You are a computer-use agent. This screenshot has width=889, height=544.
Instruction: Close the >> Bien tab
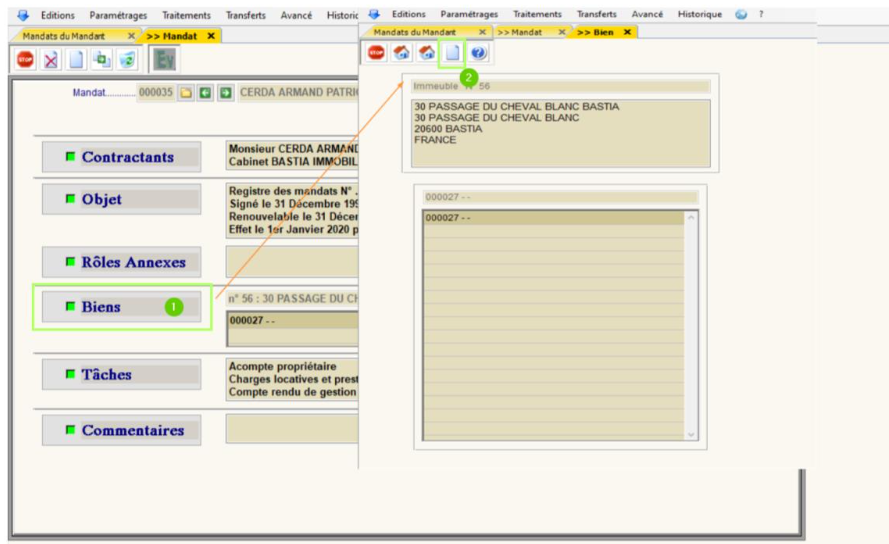[627, 32]
